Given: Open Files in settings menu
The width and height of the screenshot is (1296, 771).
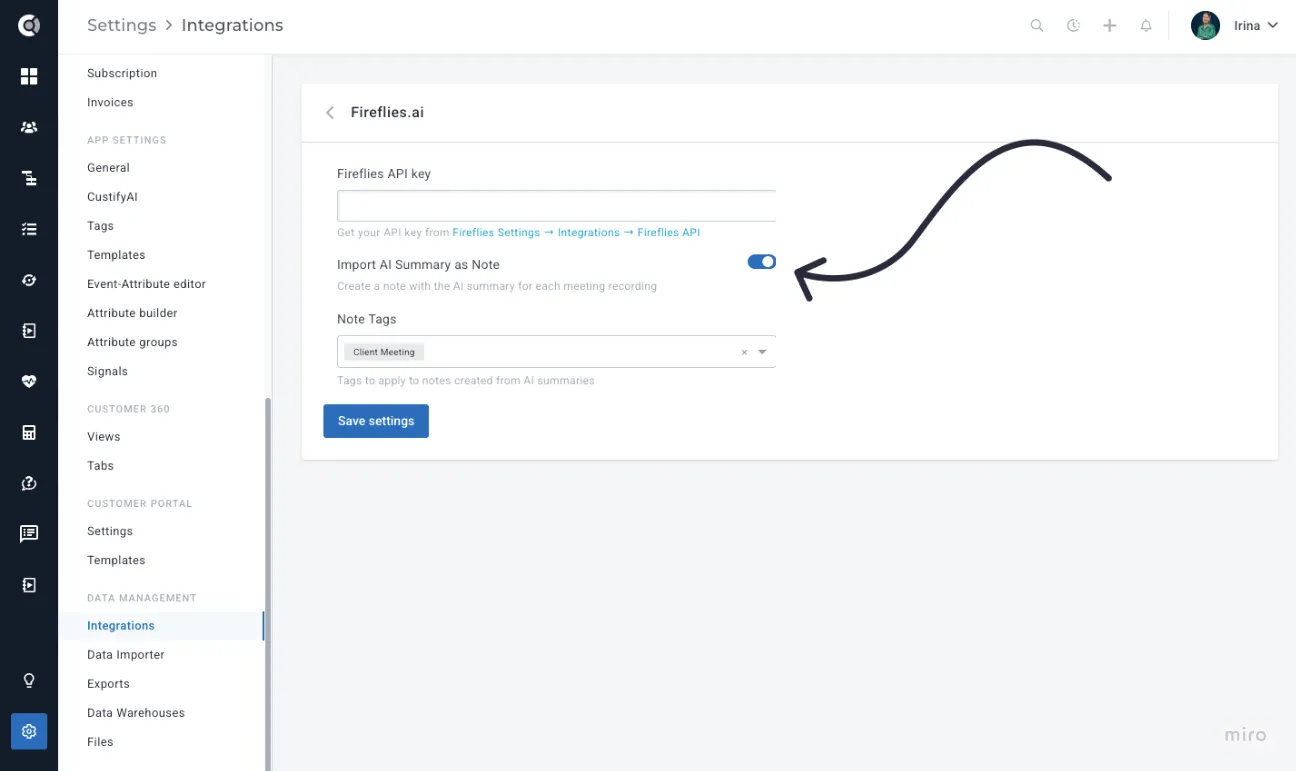Looking at the screenshot, I should [x=100, y=742].
